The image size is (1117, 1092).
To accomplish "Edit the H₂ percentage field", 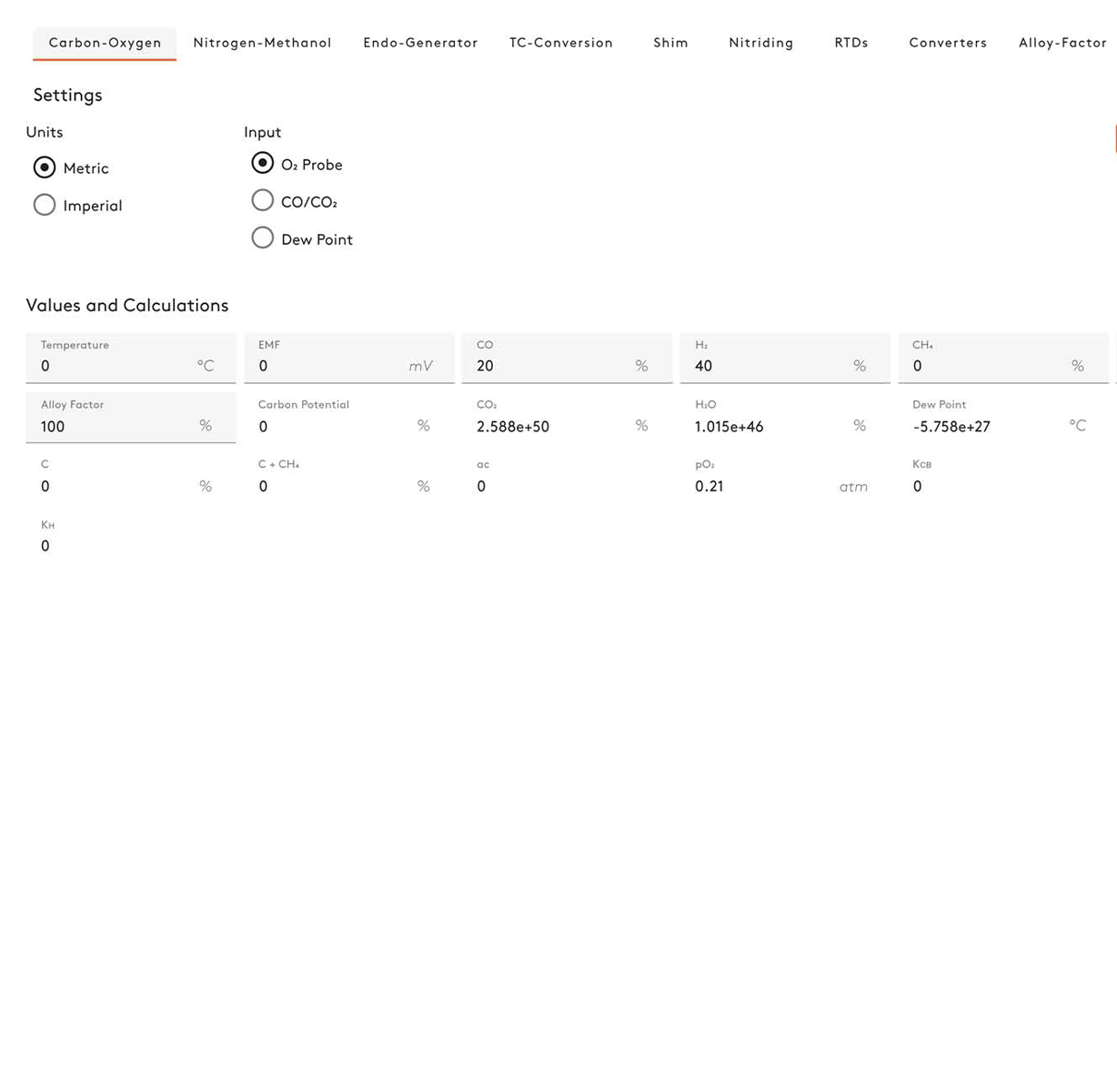I will coord(769,366).
